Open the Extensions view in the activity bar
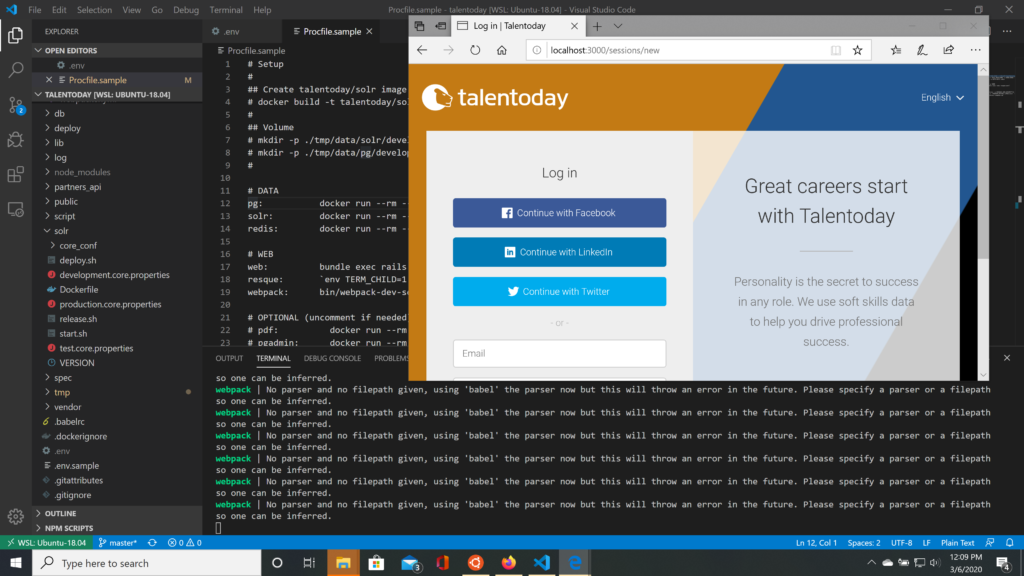The image size is (1024, 576). [16, 174]
